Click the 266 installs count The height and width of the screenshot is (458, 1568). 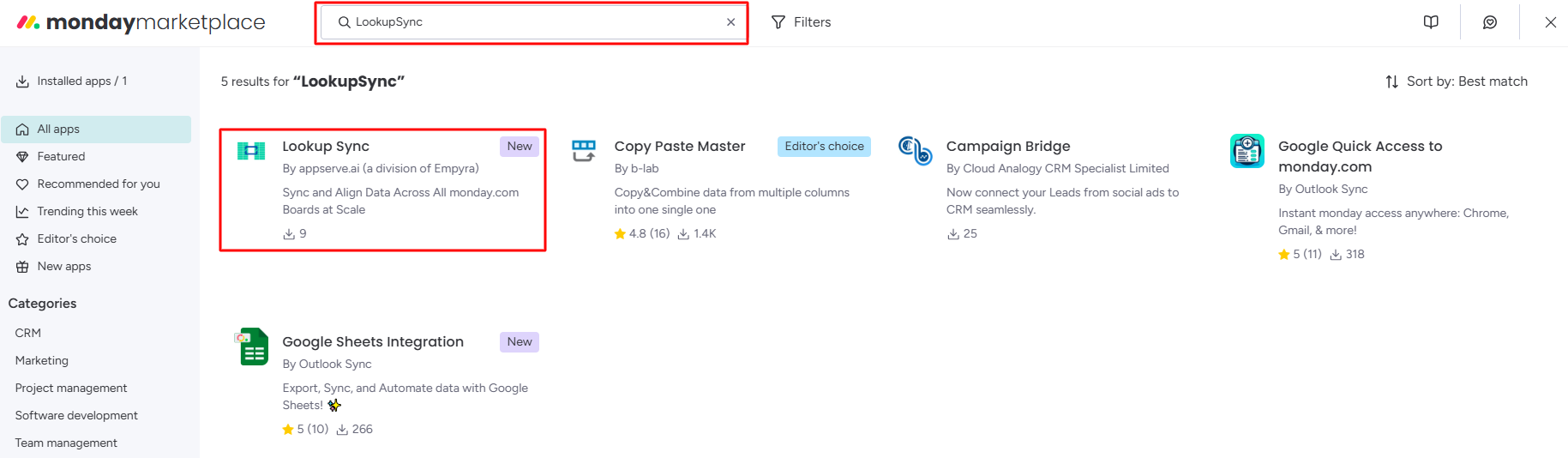[354, 430]
